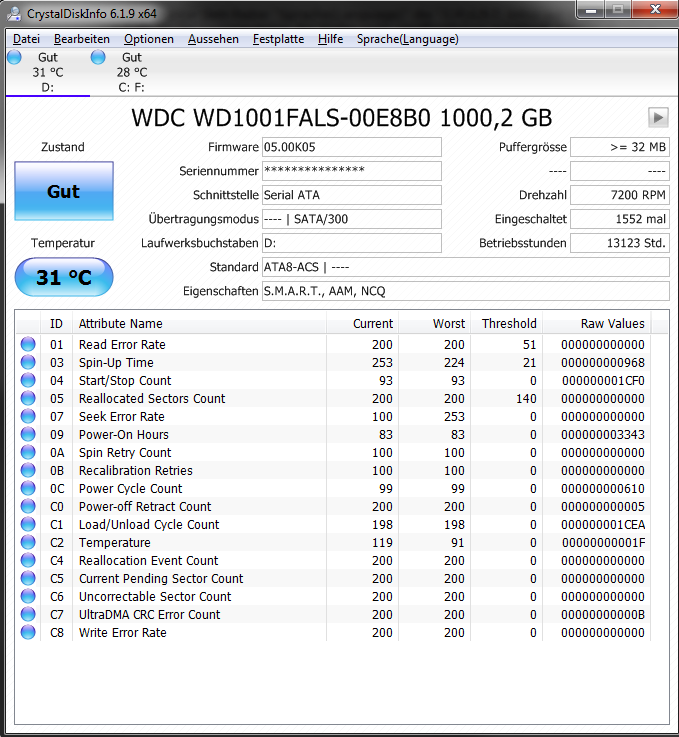Click status orb for UltraDMA CRC Error Count

pos(28,614)
